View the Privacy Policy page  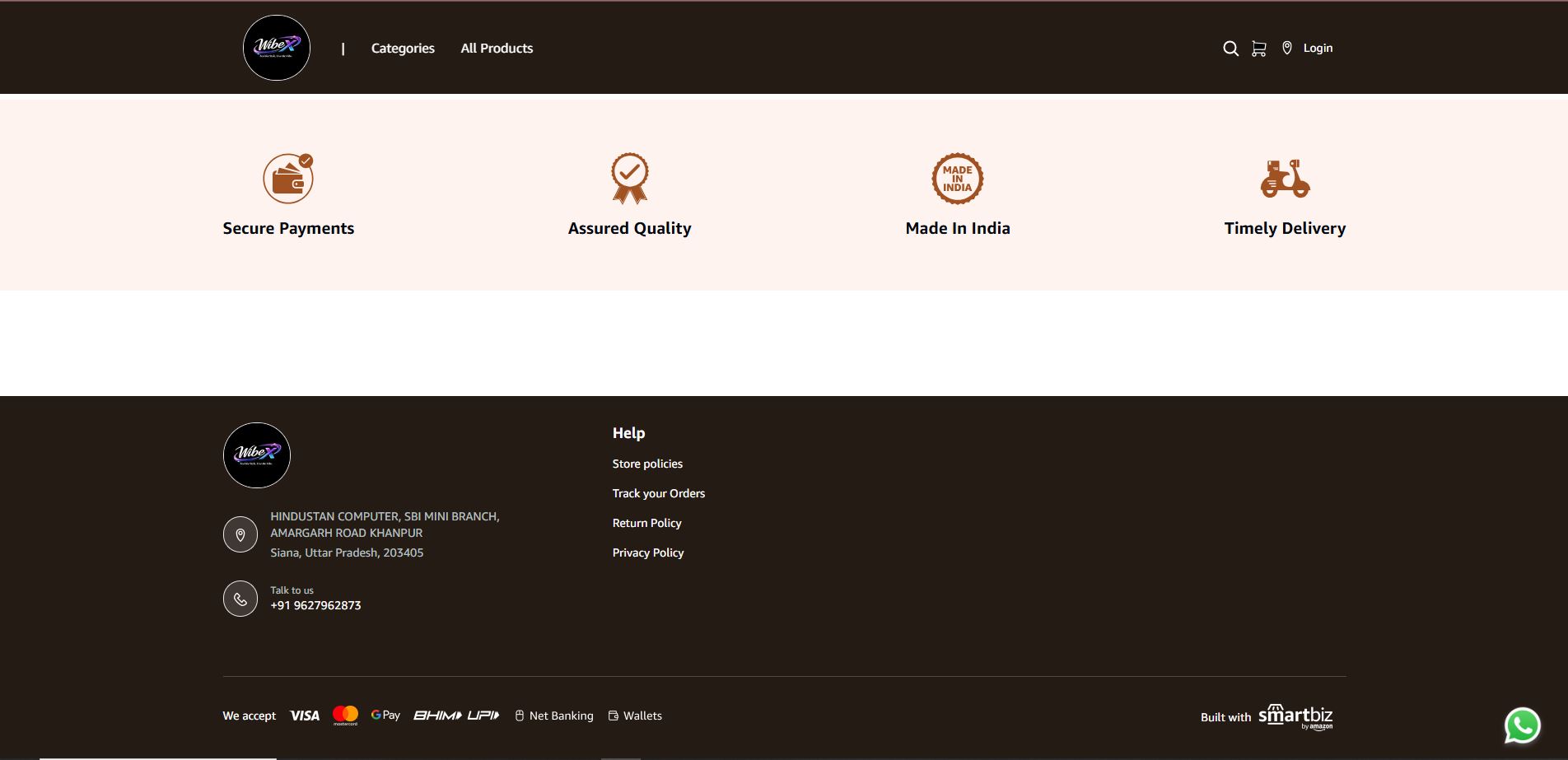click(x=647, y=553)
